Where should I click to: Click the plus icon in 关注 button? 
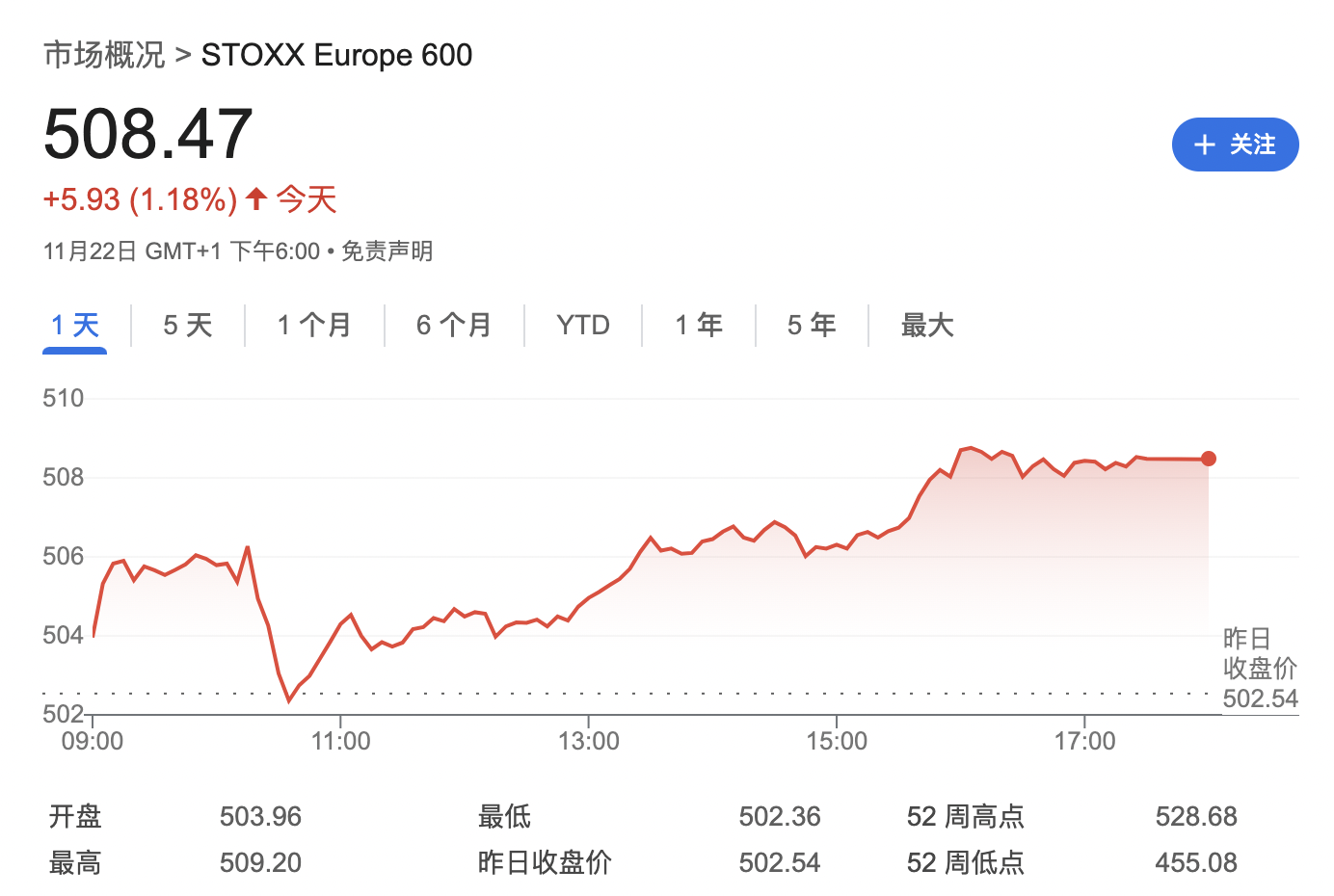pos(1204,145)
